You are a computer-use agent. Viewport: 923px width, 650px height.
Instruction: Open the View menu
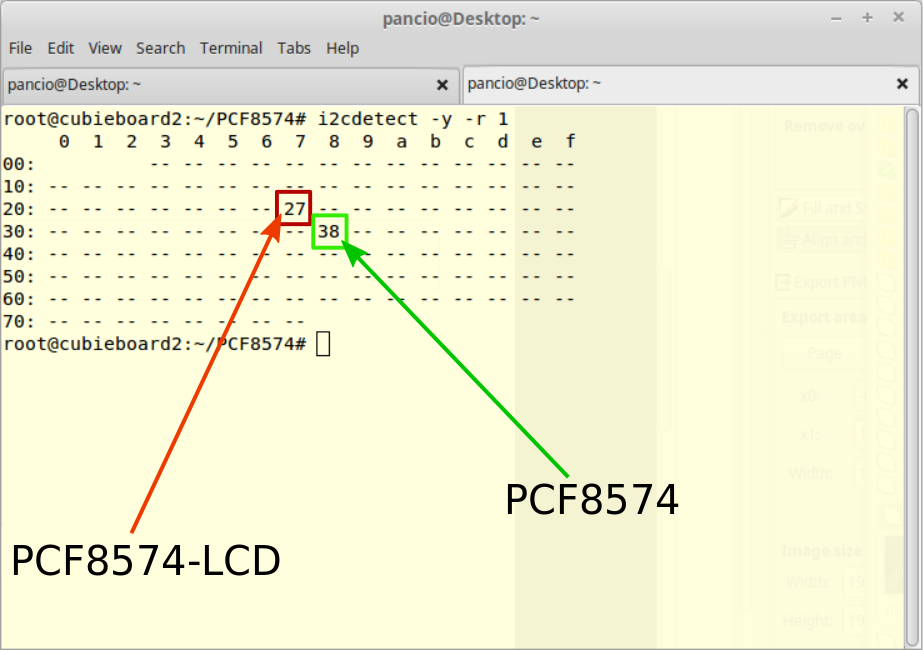105,48
